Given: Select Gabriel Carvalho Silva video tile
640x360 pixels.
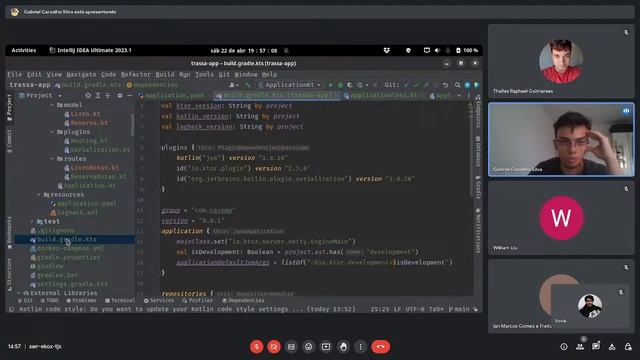Looking at the screenshot, I should 561,140.
